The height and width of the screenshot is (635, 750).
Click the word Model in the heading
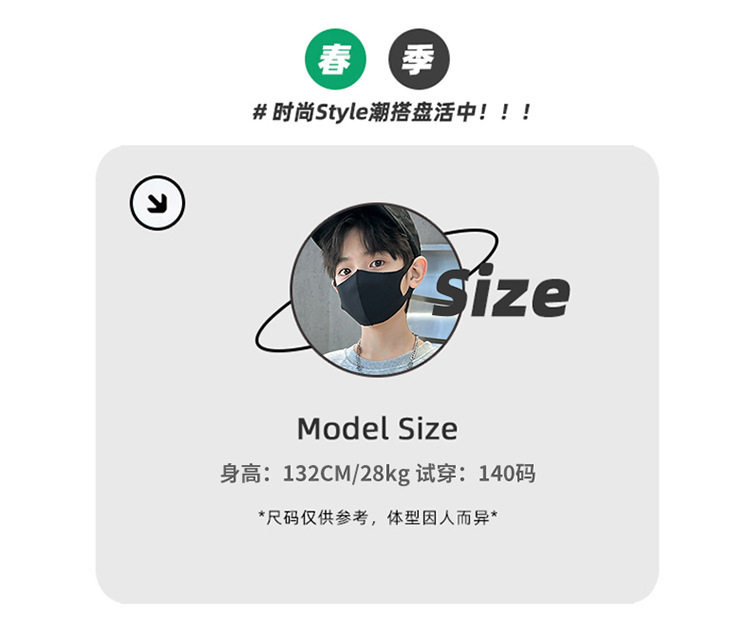pyautogui.click(x=342, y=428)
